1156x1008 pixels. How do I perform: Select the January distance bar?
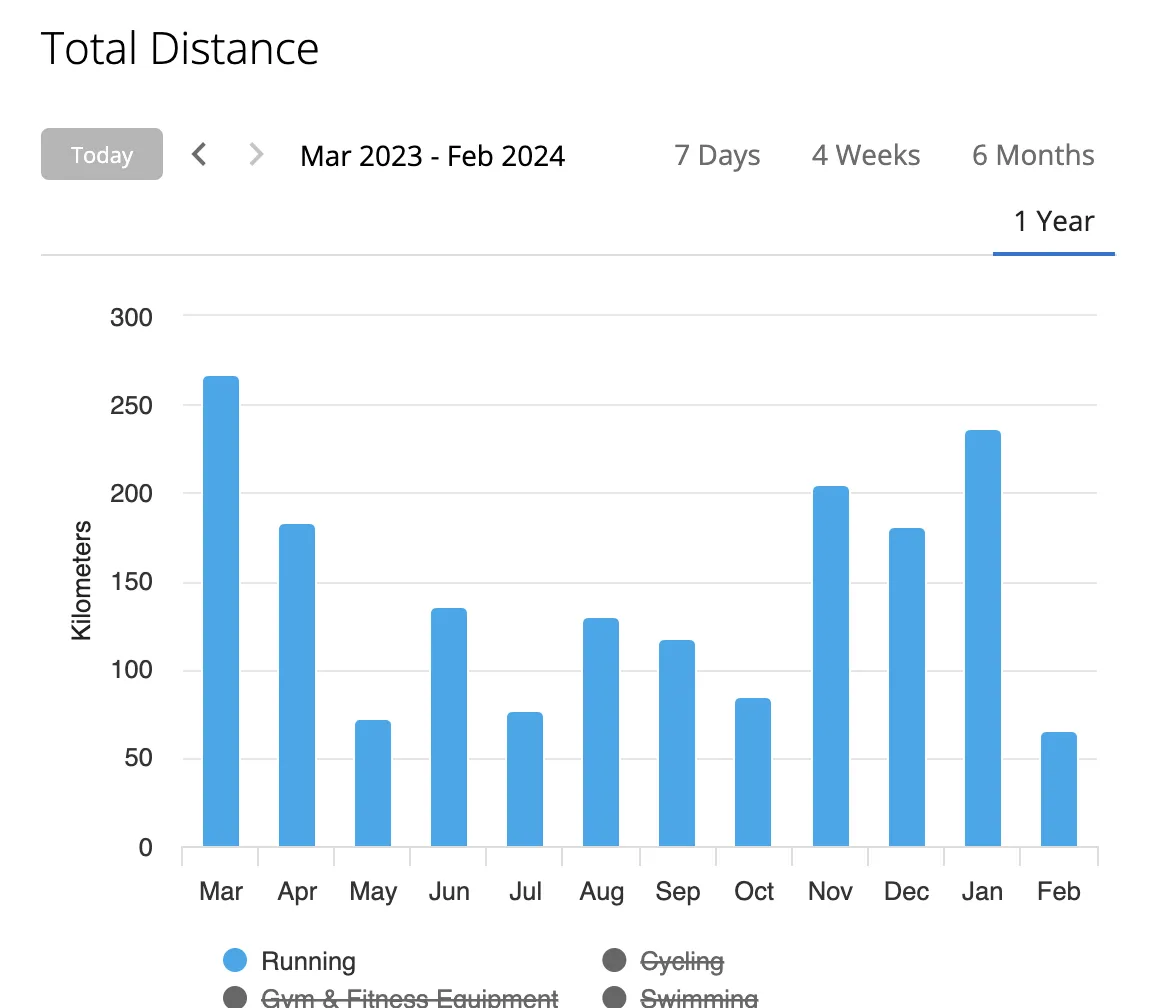pyautogui.click(x=982, y=638)
